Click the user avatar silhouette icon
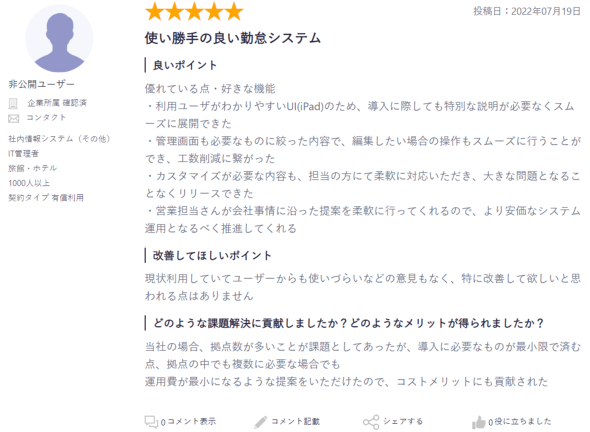This screenshot has height=432, width=590. click(x=59, y=39)
